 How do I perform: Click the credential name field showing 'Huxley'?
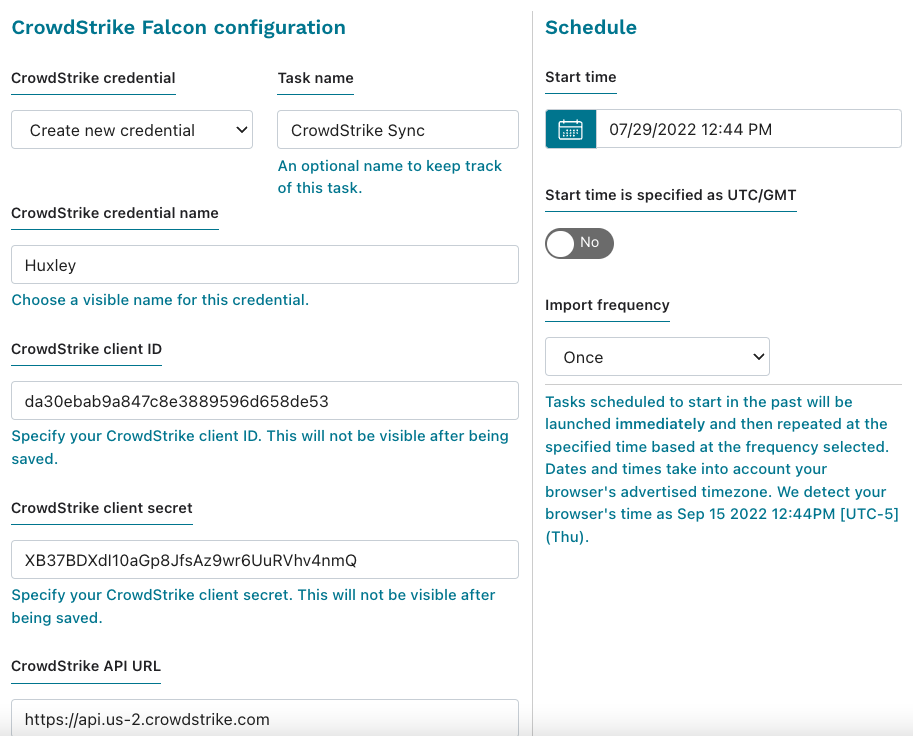[x=264, y=264]
